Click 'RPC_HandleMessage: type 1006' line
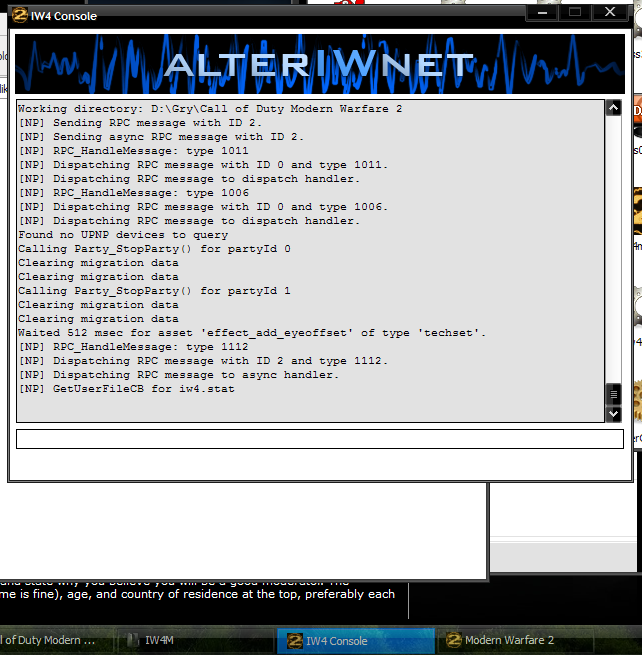Image resolution: width=642 pixels, height=655 pixels. (x=133, y=193)
